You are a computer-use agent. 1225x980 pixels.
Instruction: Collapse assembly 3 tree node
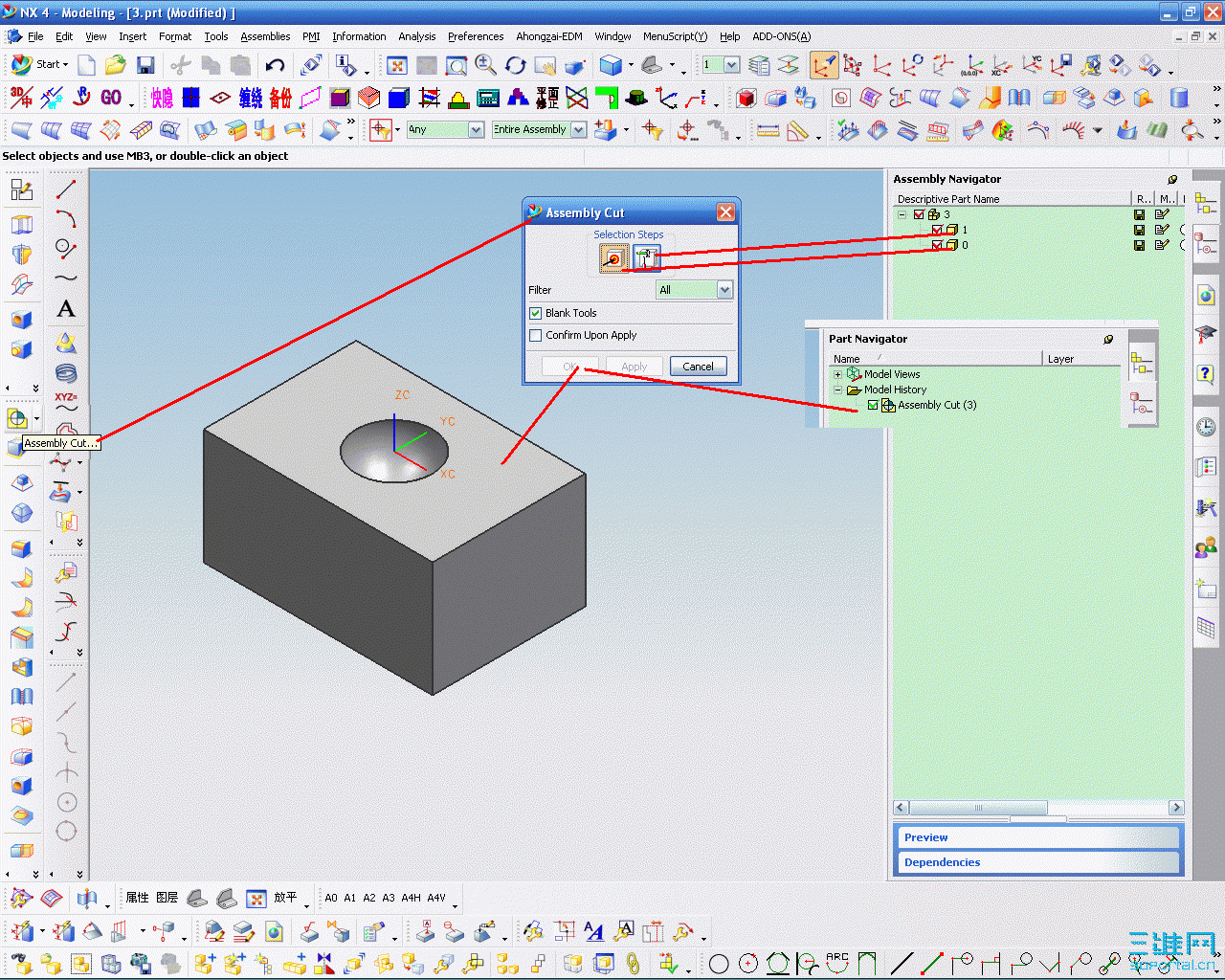click(902, 214)
